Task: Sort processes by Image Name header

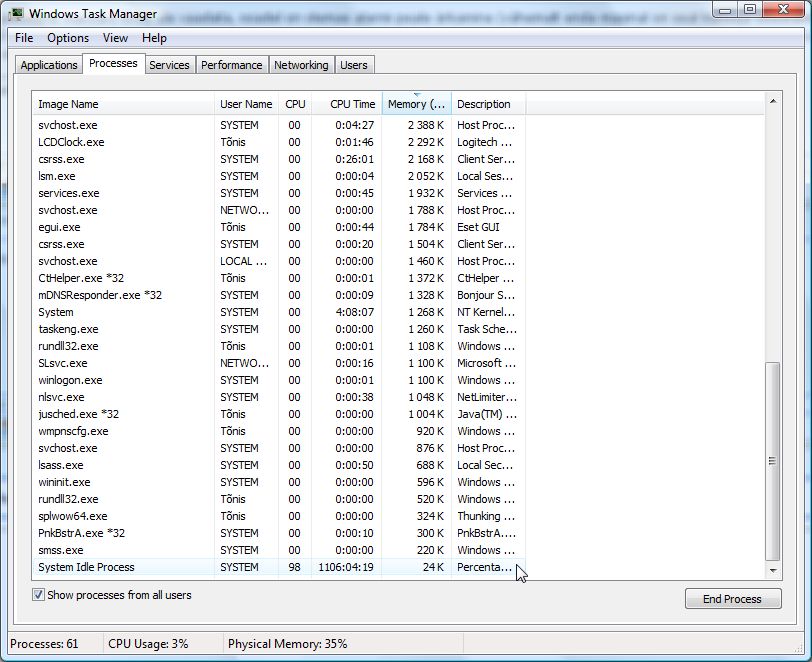Action: [x=68, y=104]
